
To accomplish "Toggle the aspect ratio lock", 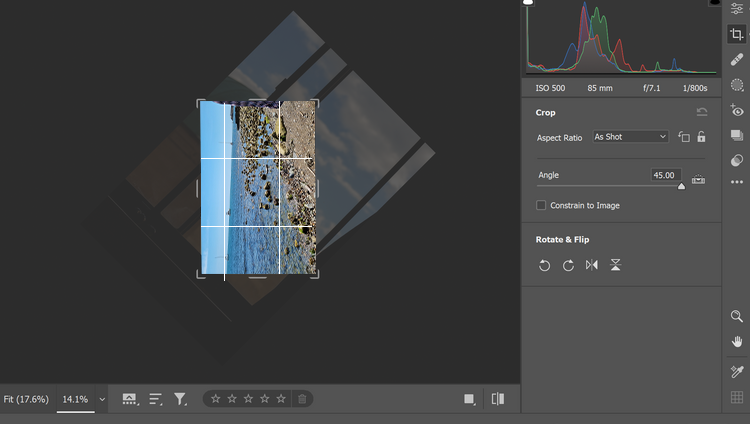I will pos(701,137).
